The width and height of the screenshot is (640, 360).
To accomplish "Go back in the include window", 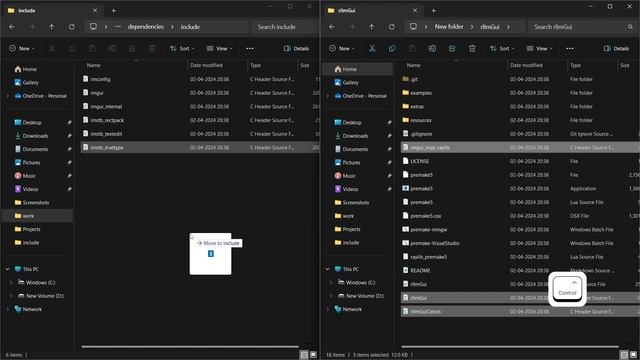I will pyautogui.click(x=12, y=27).
